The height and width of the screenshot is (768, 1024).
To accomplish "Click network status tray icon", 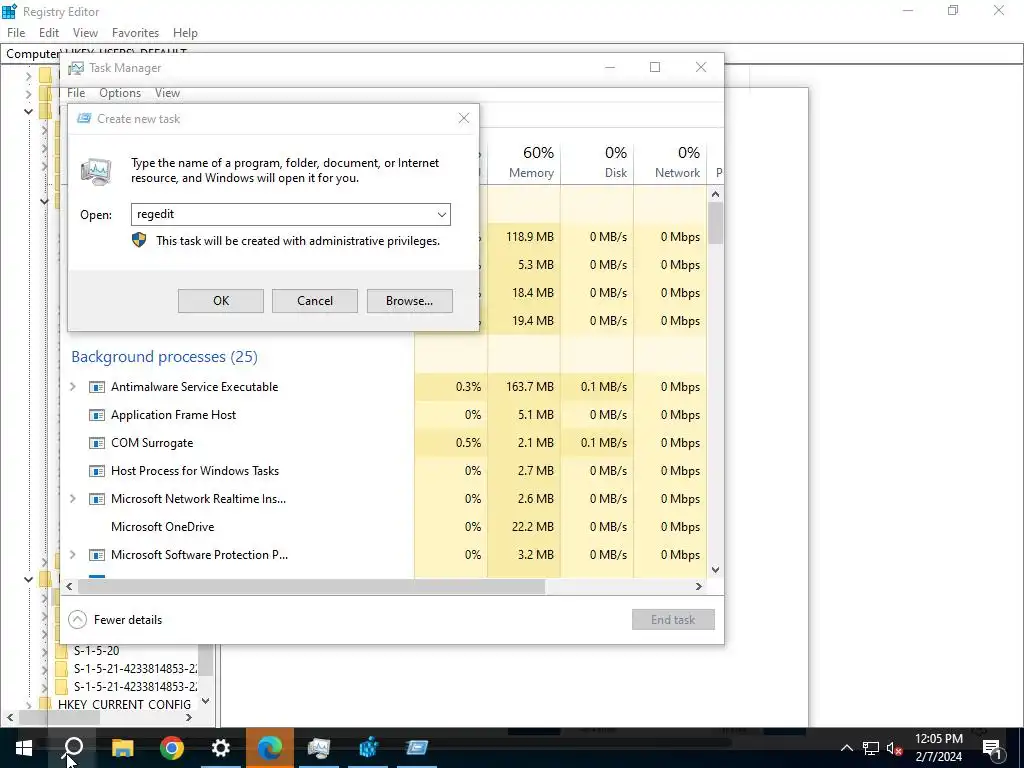I will pos(871,748).
